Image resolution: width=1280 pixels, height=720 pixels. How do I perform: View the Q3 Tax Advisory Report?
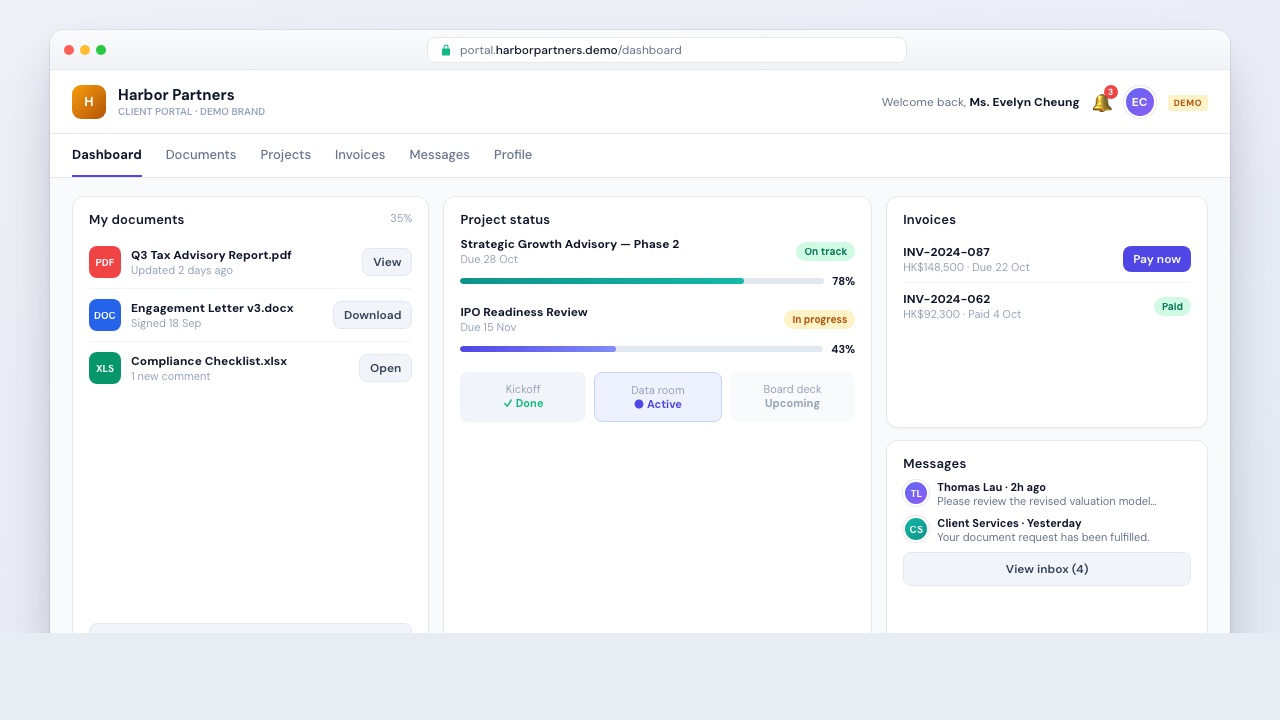(387, 262)
